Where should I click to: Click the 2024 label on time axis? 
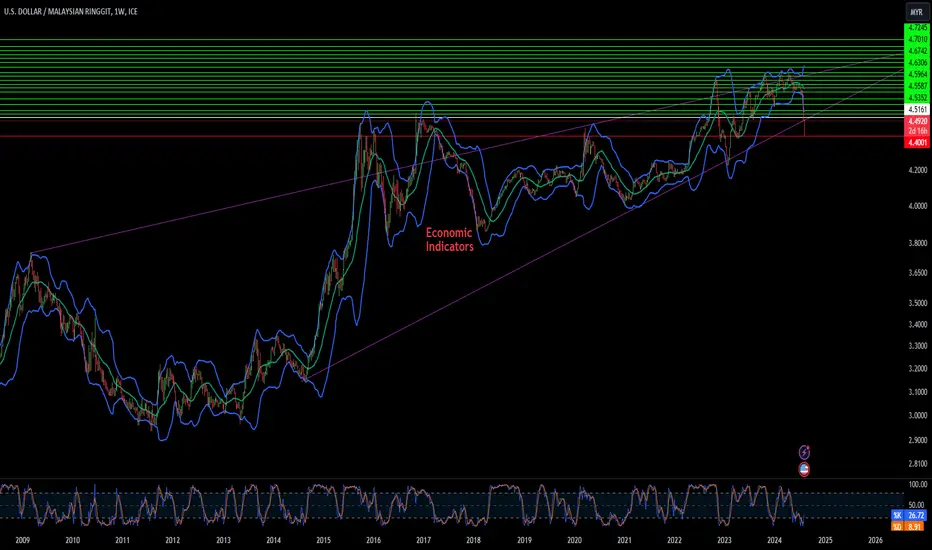click(774, 540)
